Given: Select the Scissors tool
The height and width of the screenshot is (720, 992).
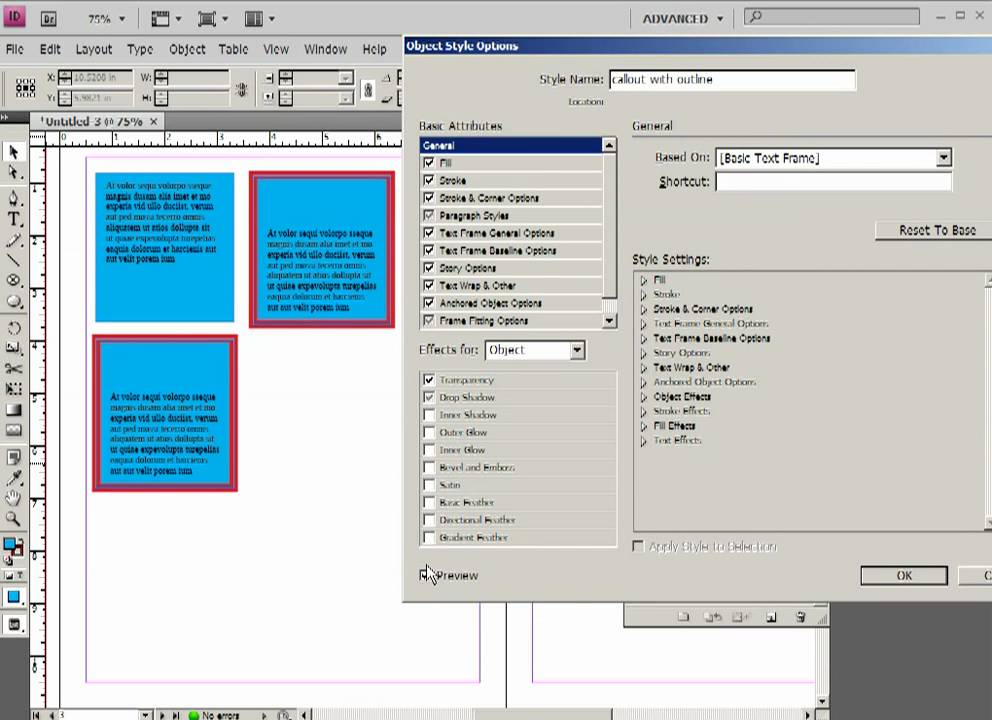Looking at the screenshot, I should 14,368.
